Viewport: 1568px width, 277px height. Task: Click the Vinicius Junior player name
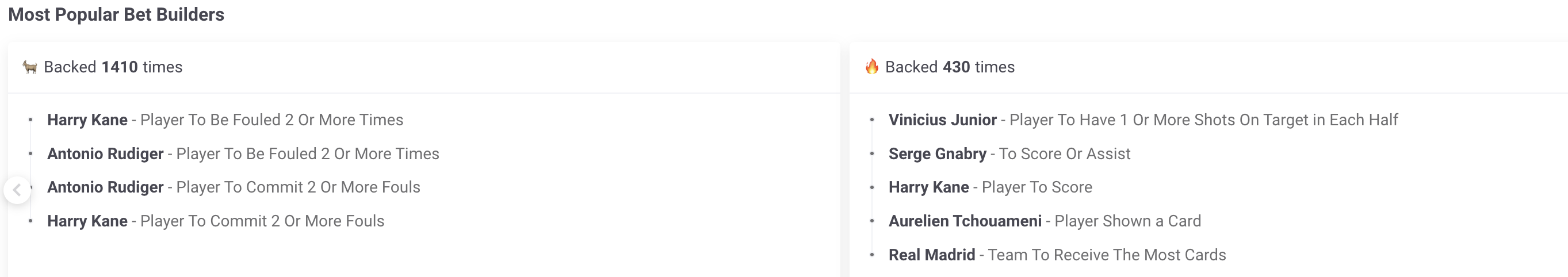(942, 120)
